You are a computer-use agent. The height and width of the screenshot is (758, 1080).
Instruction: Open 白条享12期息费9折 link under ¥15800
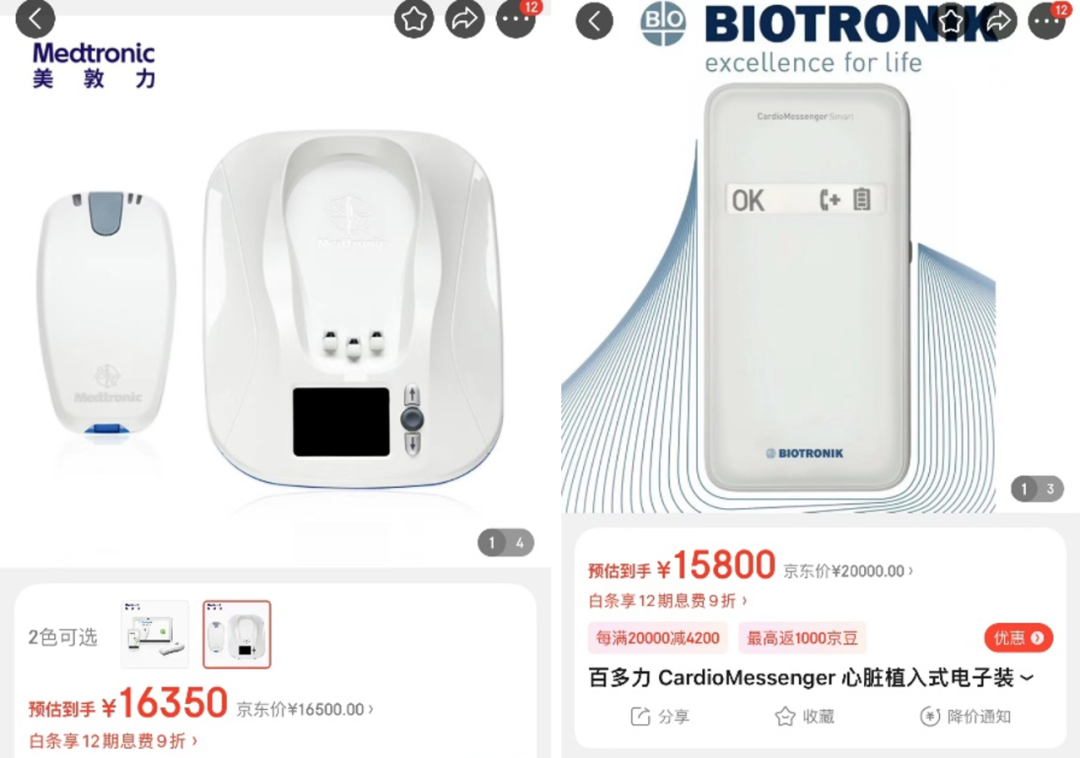[668, 601]
